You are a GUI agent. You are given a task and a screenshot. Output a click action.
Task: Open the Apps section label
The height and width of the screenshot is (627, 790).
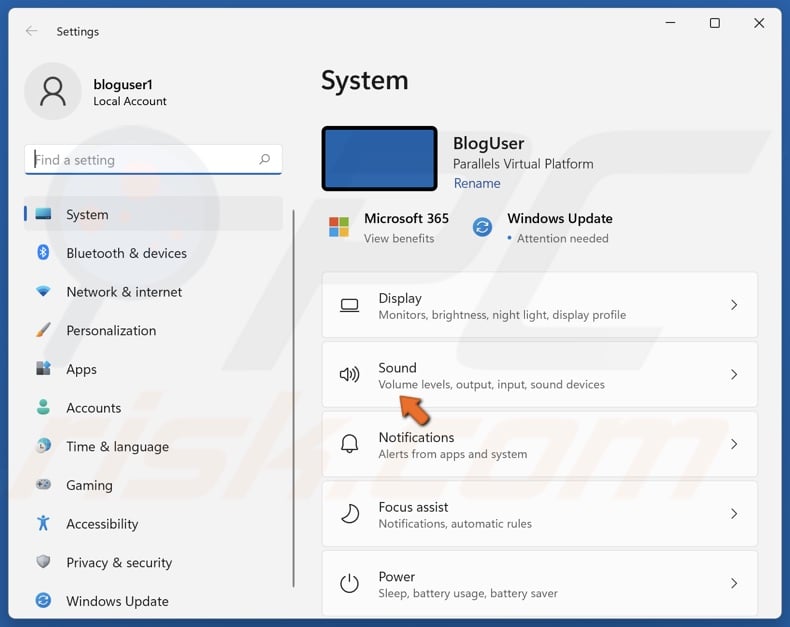coord(81,369)
